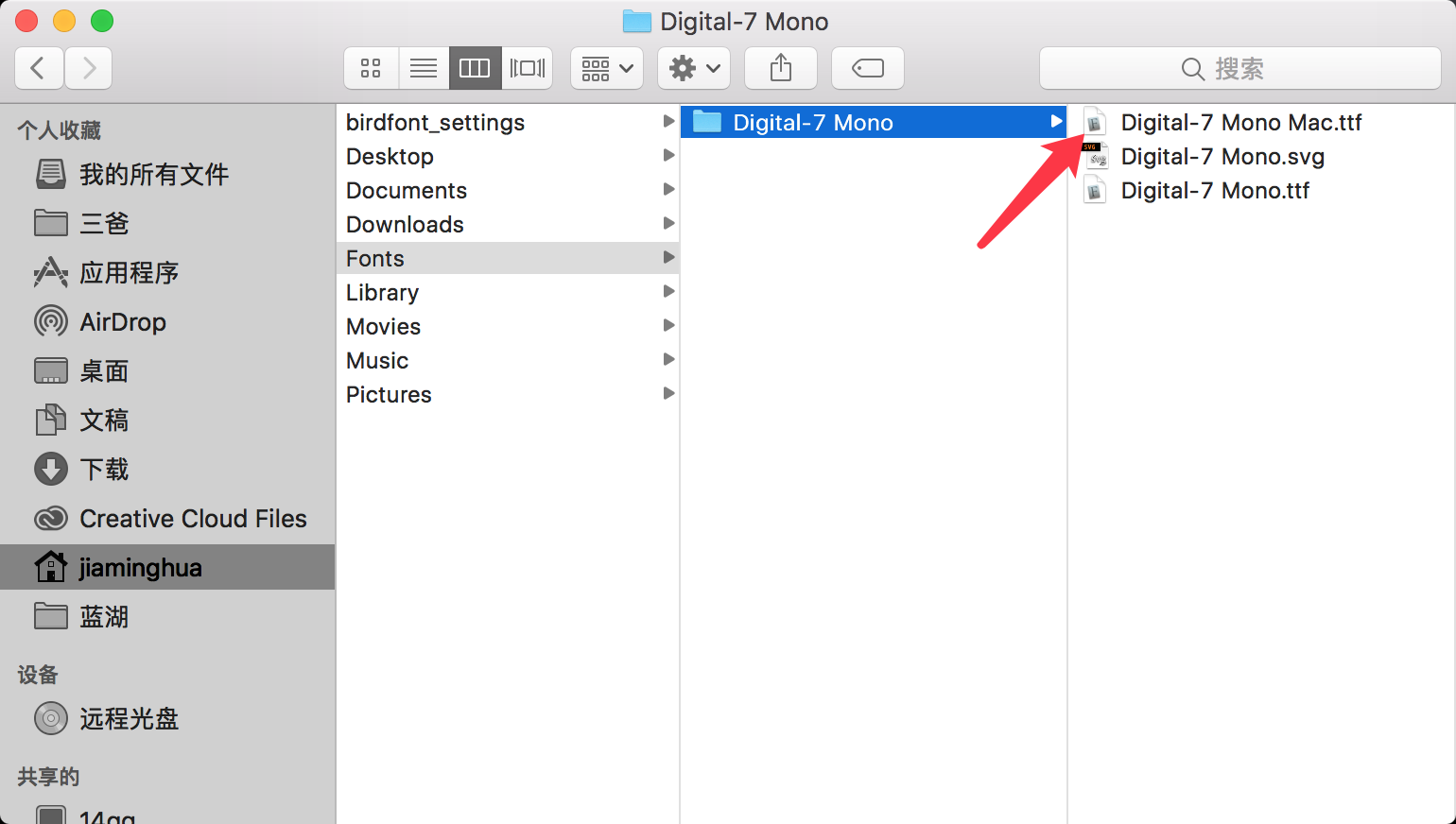
Task: Select the Desktop folder in the column
Action: click(x=508, y=156)
